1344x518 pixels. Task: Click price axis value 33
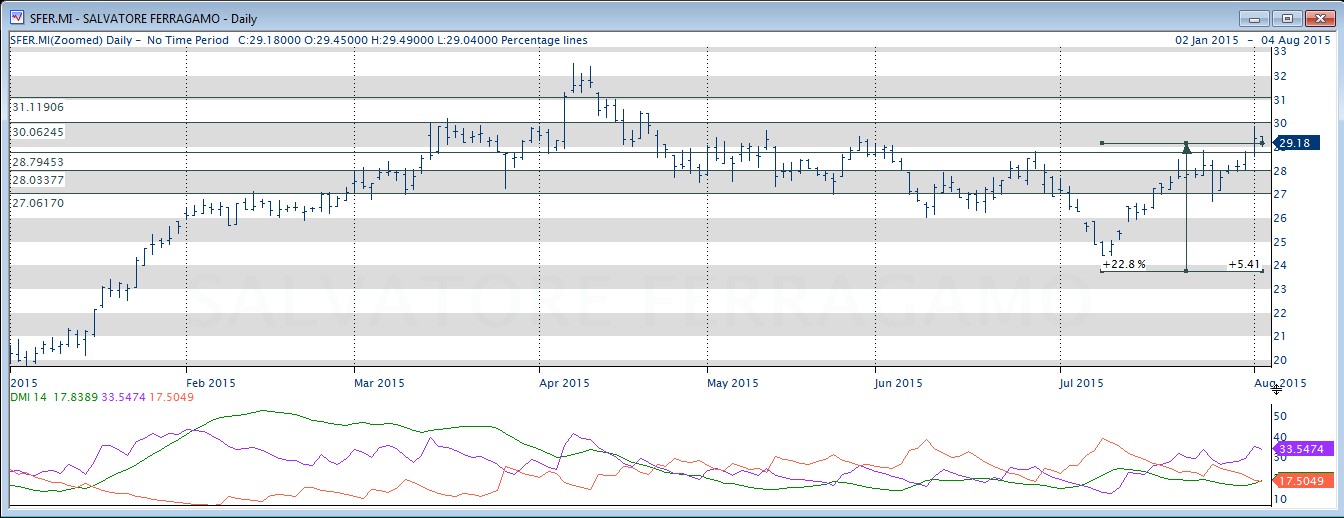click(1279, 52)
